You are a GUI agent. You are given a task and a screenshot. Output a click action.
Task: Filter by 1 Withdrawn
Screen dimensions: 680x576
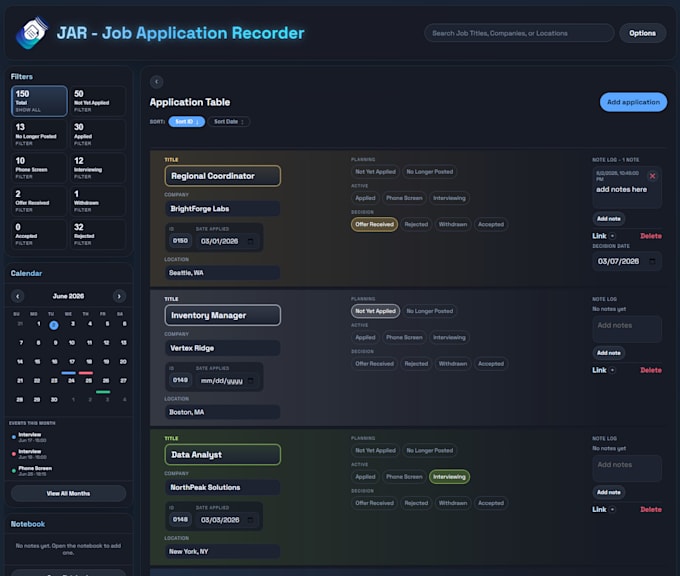pos(98,201)
